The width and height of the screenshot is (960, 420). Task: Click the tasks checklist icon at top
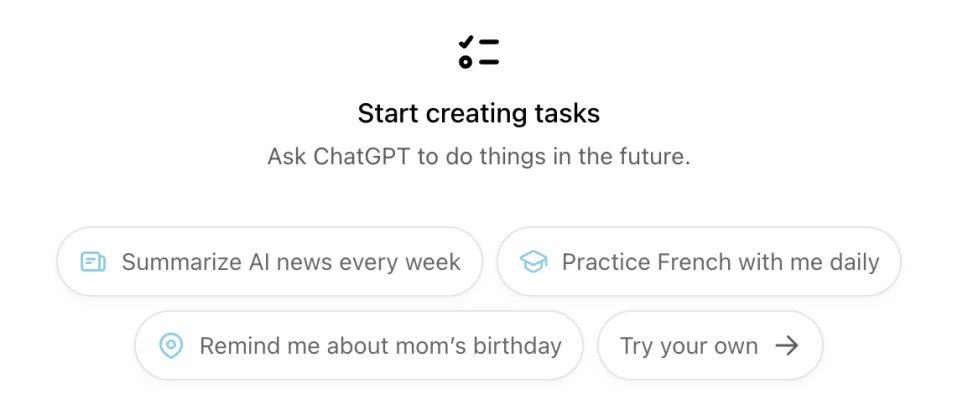pos(479,51)
